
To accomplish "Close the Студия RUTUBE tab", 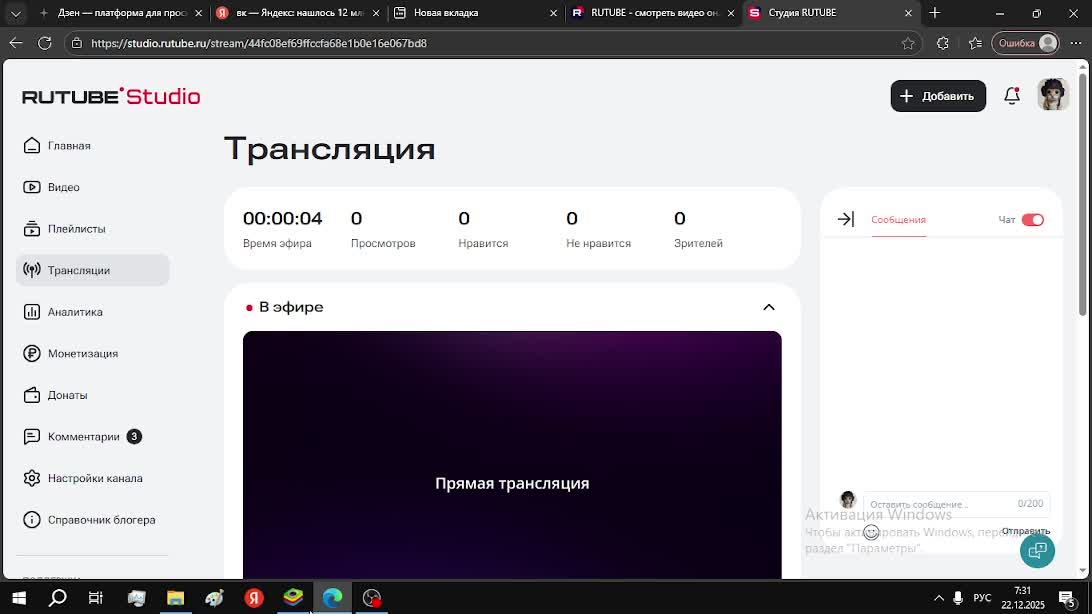I will 908,13.
